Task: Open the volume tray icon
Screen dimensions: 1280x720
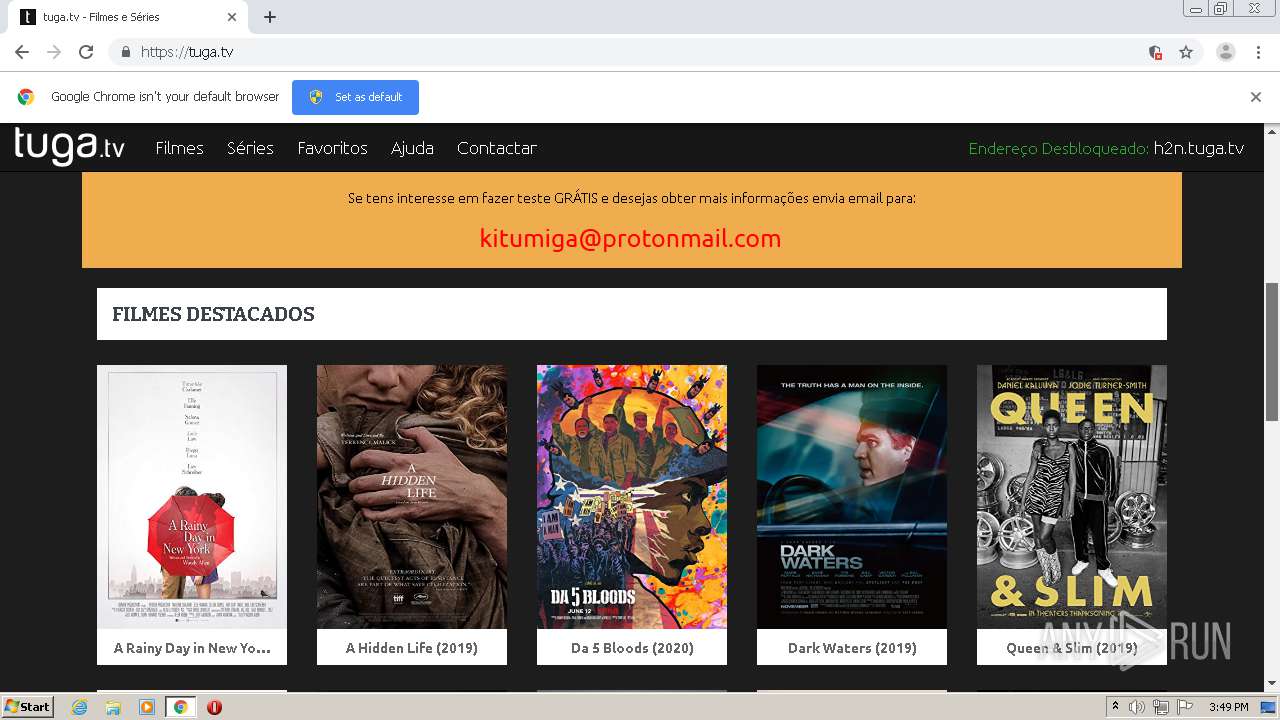Action: (x=1137, y=707)
